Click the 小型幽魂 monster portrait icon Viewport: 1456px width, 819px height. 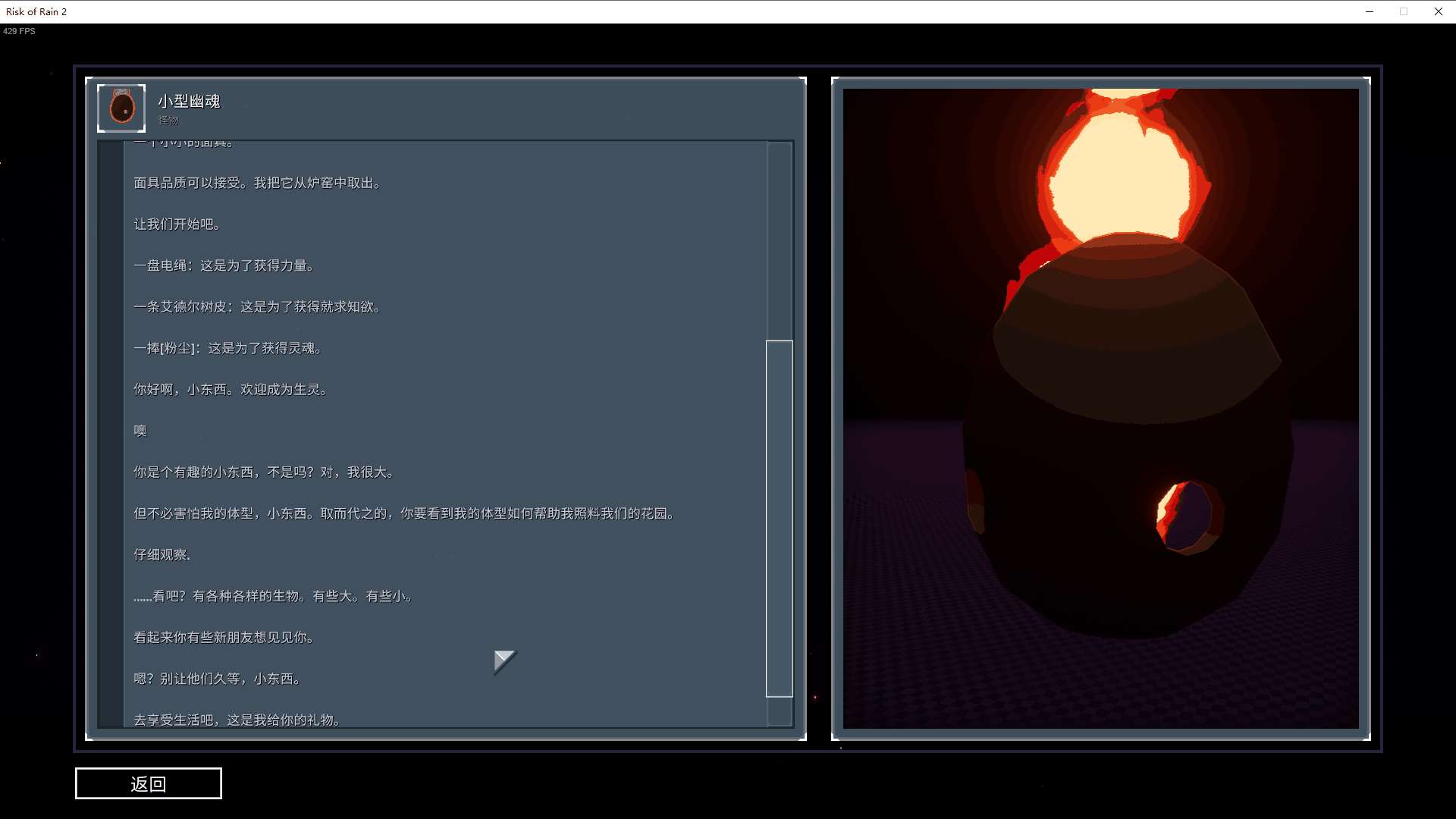121,108
